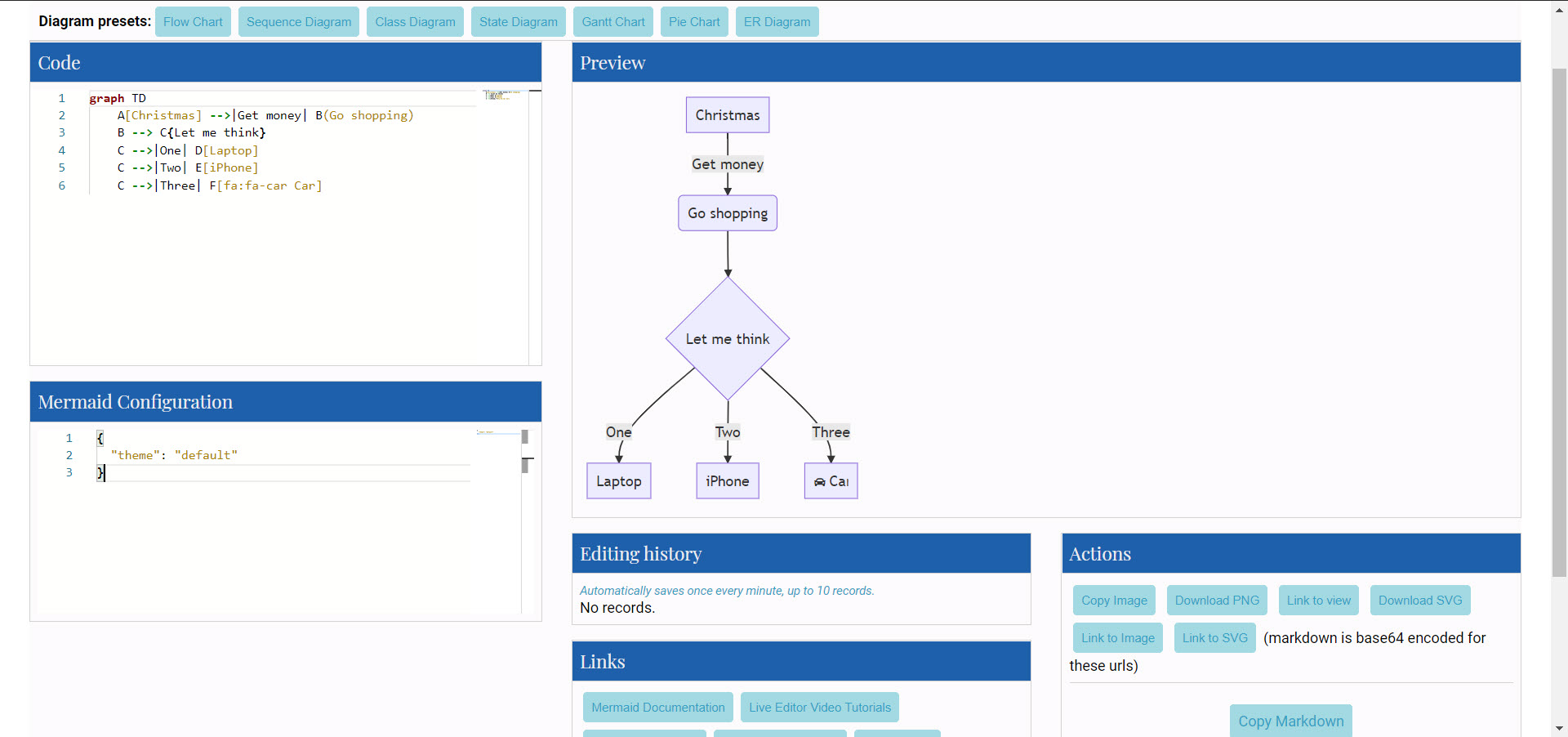Click the page vertical scrollbar thumb

tap(1559, 323)
